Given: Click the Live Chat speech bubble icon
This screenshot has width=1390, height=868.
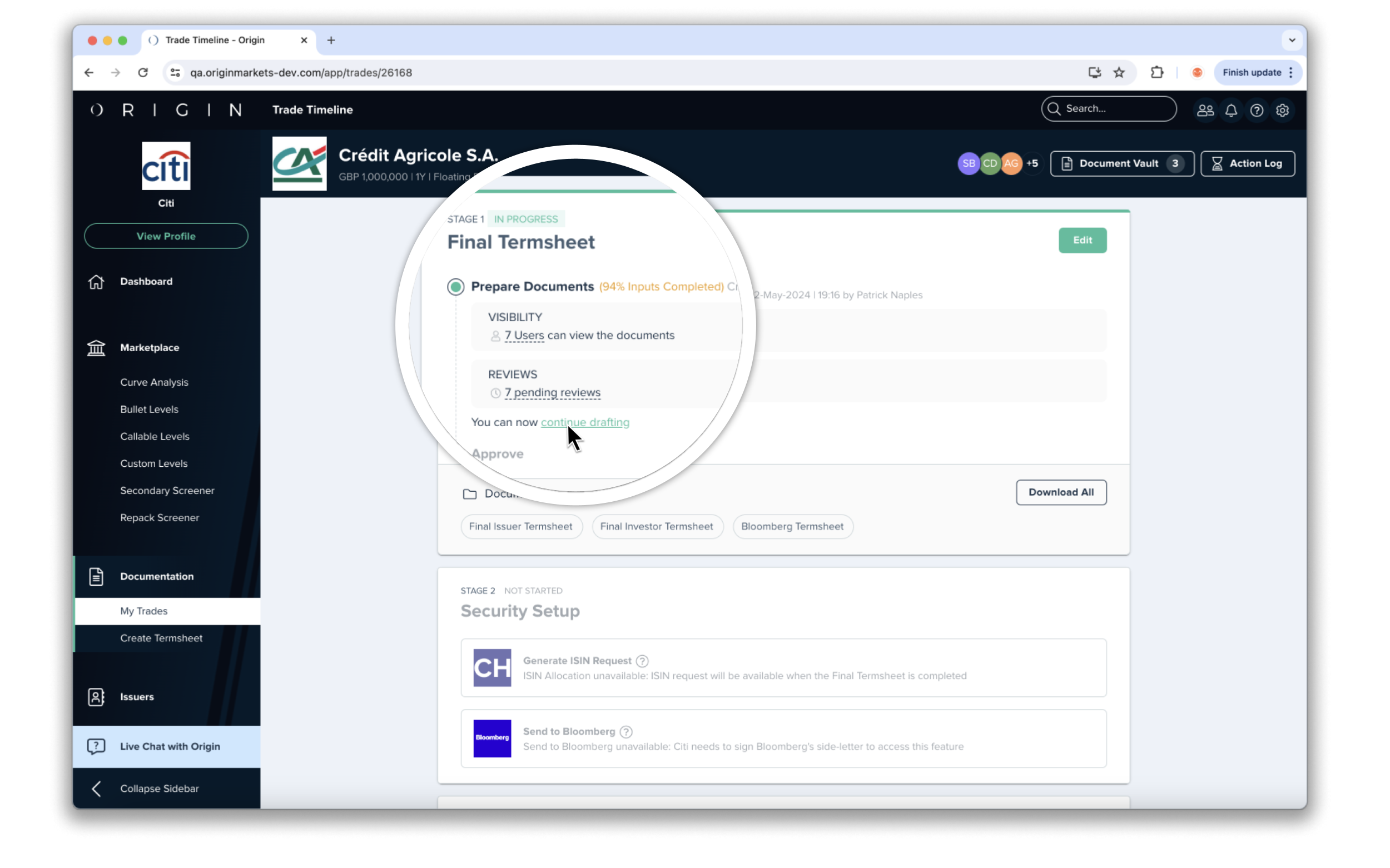Looking at the screenshot, I should 96,746.
